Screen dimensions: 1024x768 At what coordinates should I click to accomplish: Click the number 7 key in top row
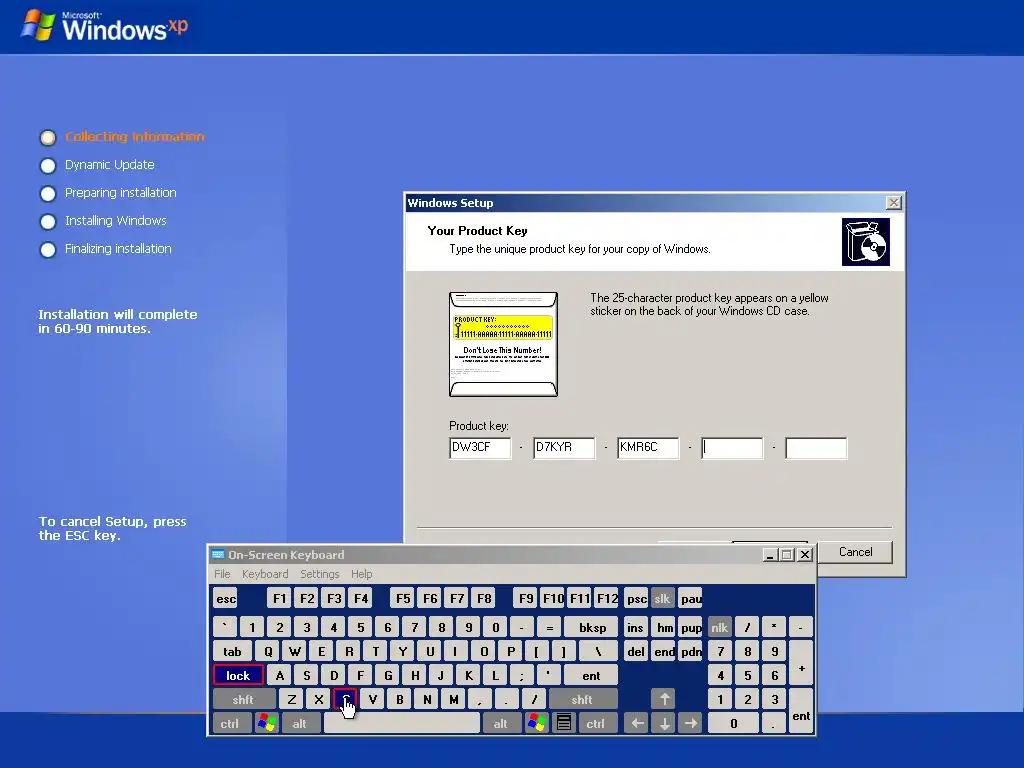click(x=414, y=628)
